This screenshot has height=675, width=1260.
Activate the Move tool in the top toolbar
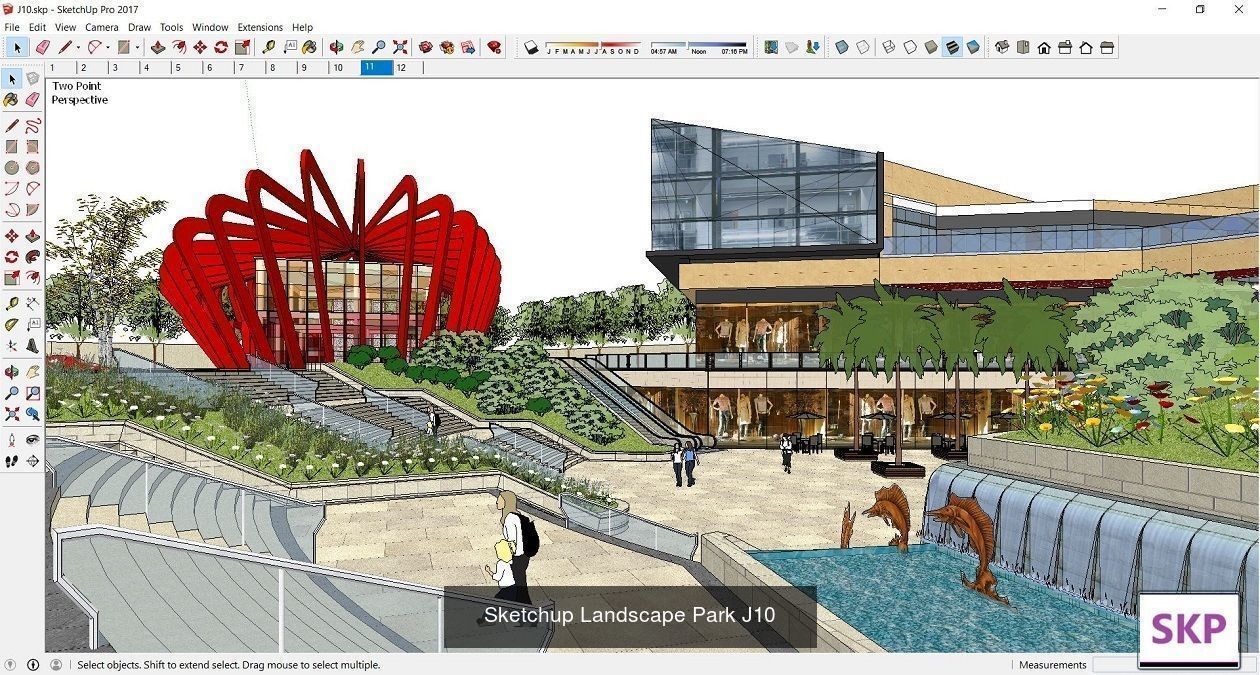[x=200, y=47]
